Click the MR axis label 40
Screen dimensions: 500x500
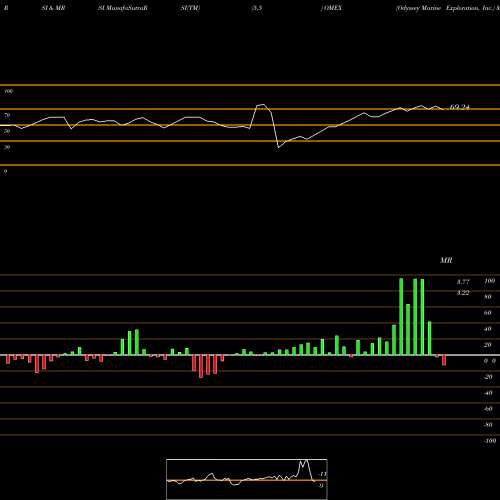pyautogui.click(x=488, y=329)
